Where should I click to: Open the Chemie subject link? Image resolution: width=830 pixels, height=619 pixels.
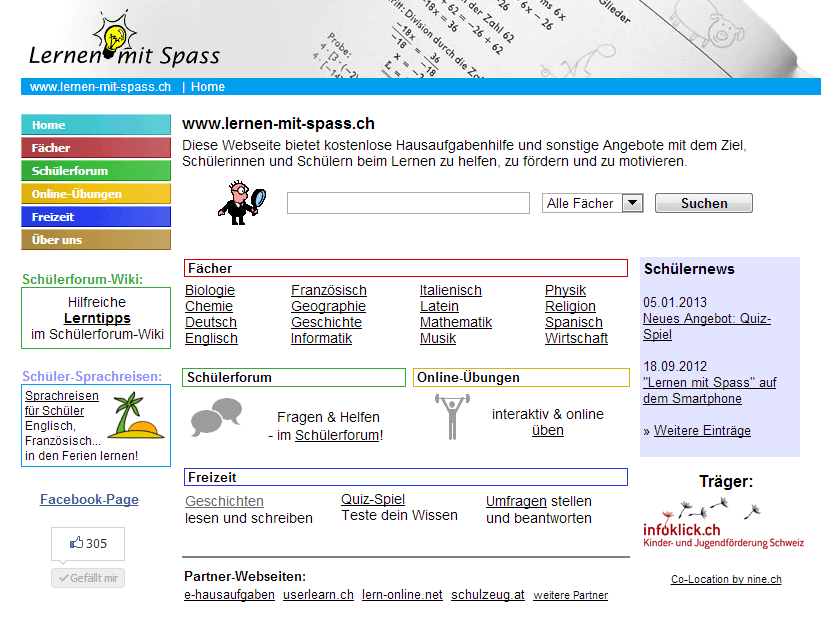209,307
